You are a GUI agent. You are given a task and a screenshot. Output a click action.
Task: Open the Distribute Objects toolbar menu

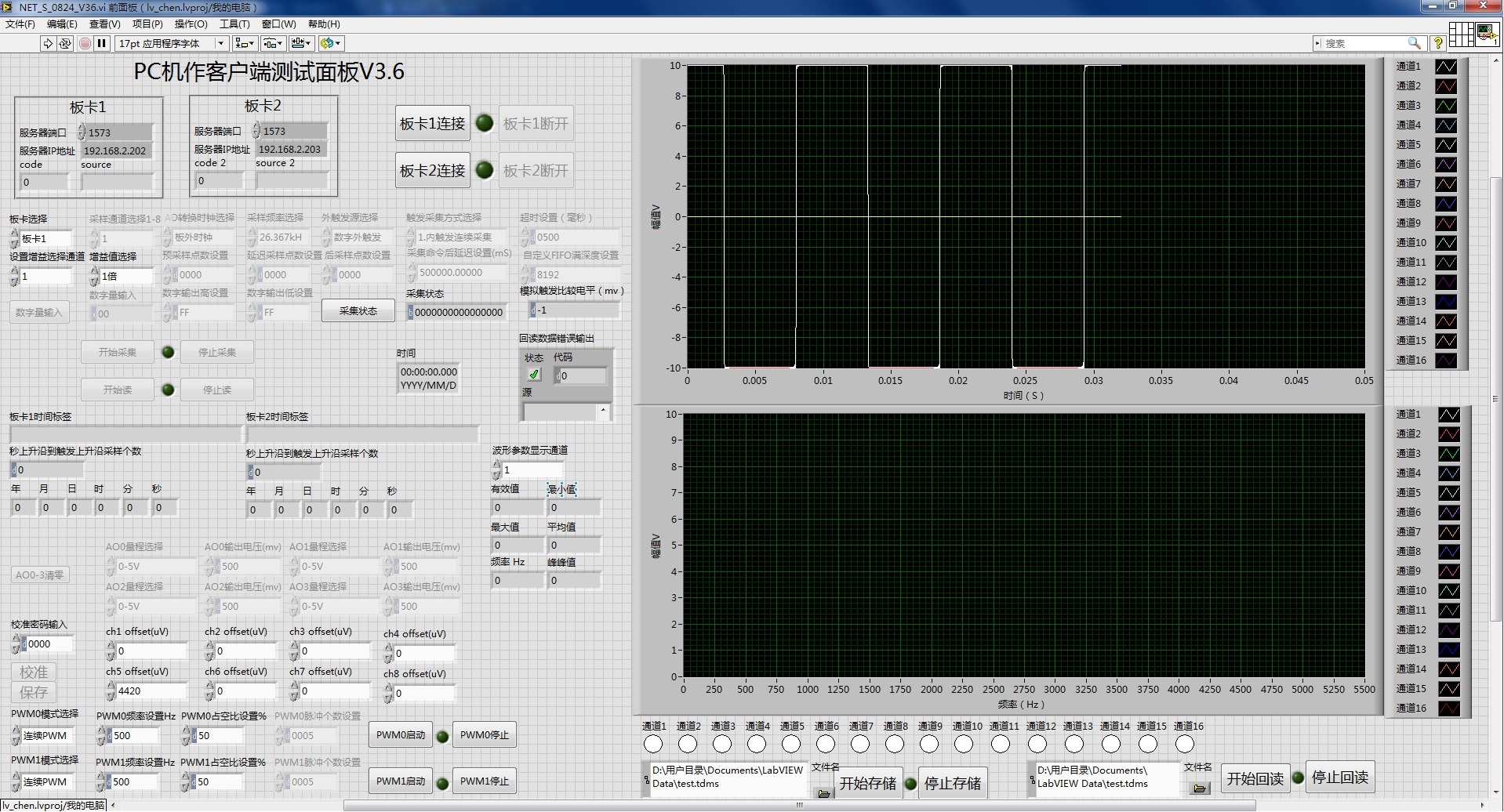(273, 43)
